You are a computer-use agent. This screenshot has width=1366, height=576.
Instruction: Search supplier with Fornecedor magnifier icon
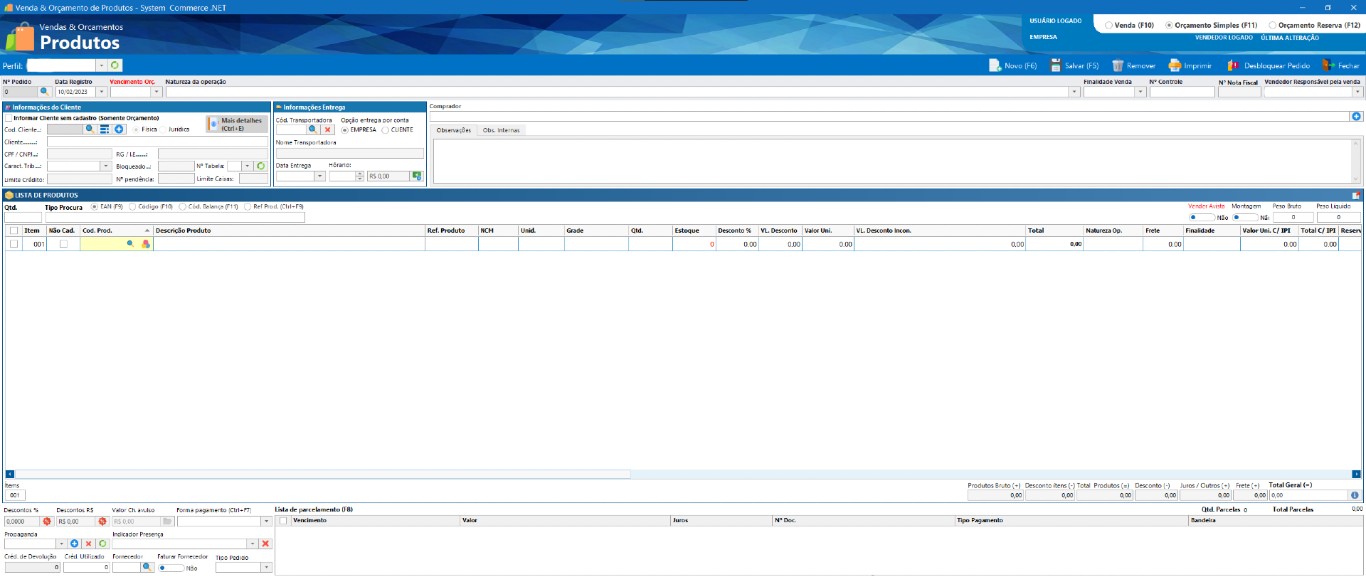147,567
